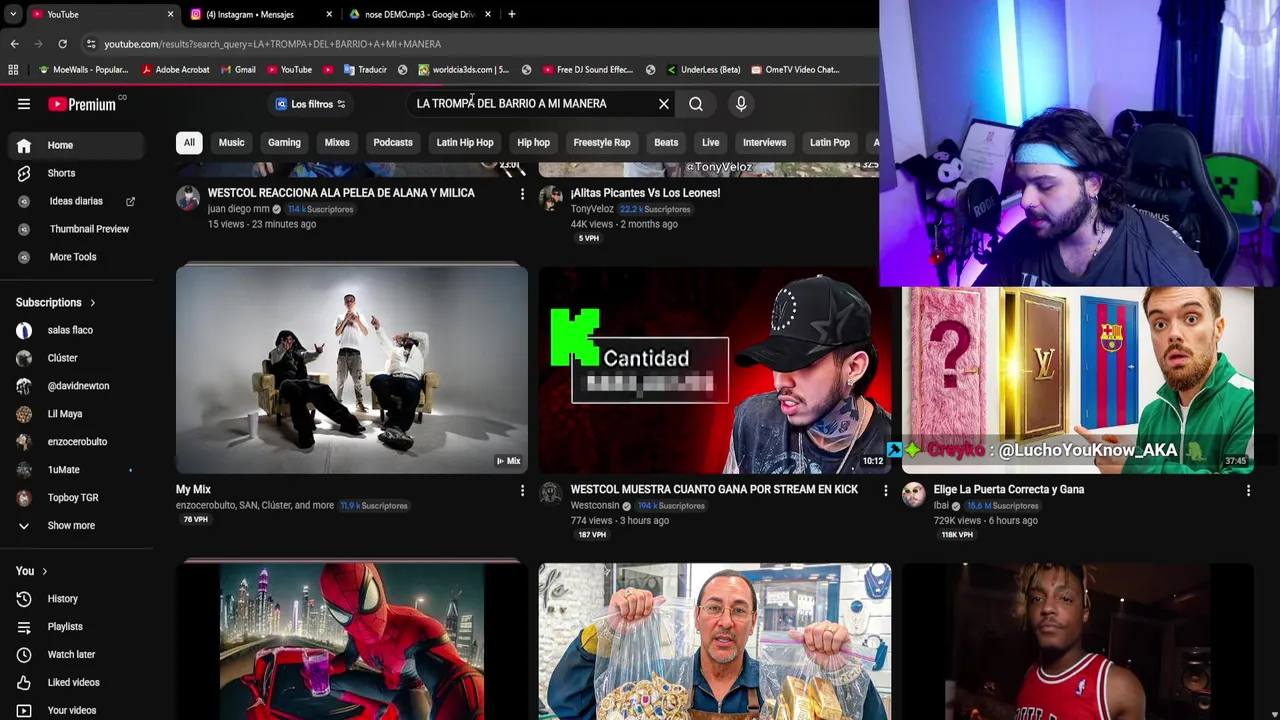Reload the page with refresh button
This screenshot has height=720, width=1280.
click(62, 44)
